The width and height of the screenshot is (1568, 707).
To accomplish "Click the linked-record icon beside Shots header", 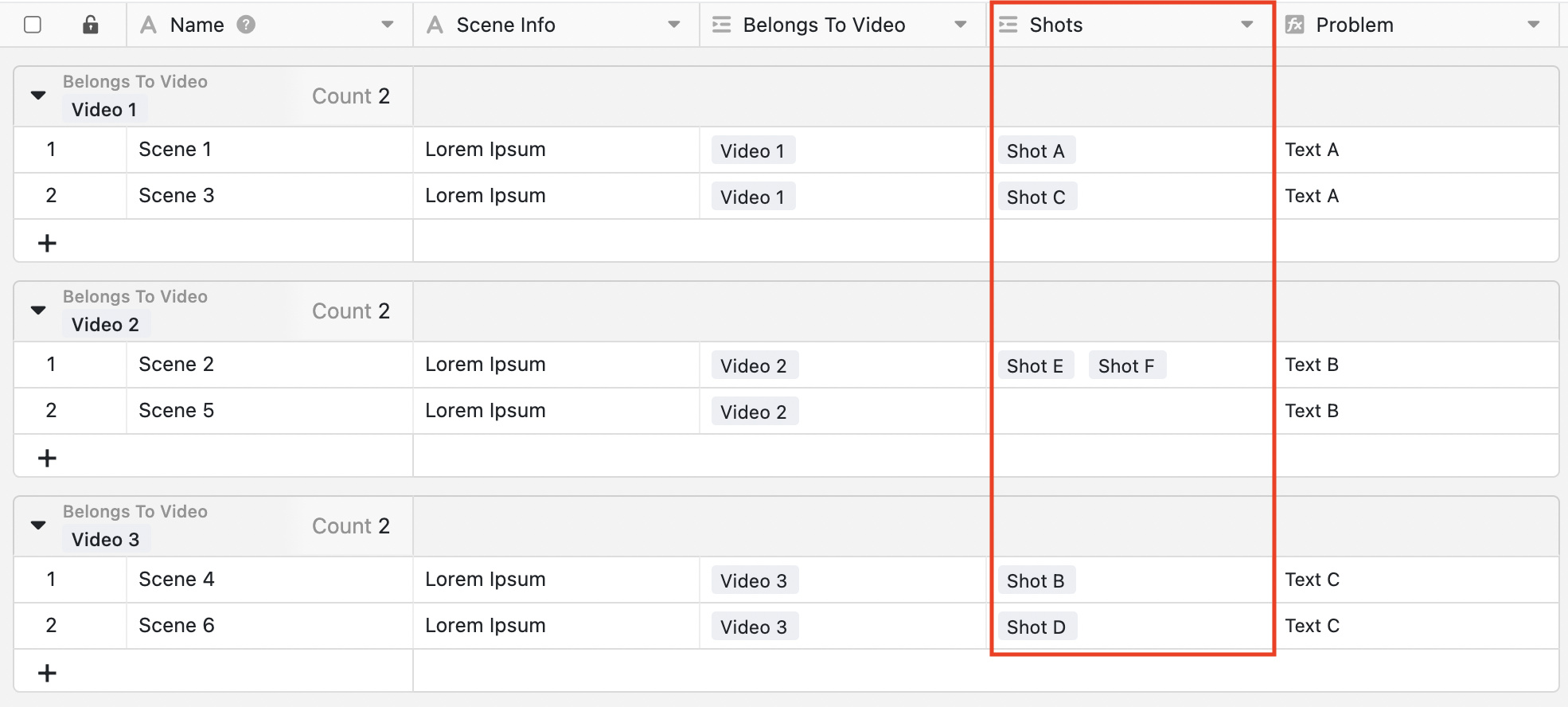I will pyautogui.click(x=1008, y=25).
